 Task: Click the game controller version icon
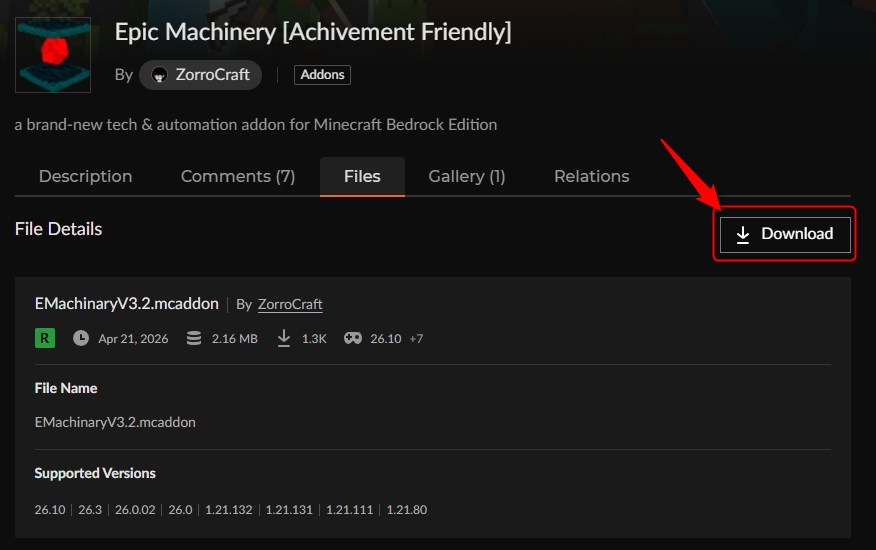point(353,338)
